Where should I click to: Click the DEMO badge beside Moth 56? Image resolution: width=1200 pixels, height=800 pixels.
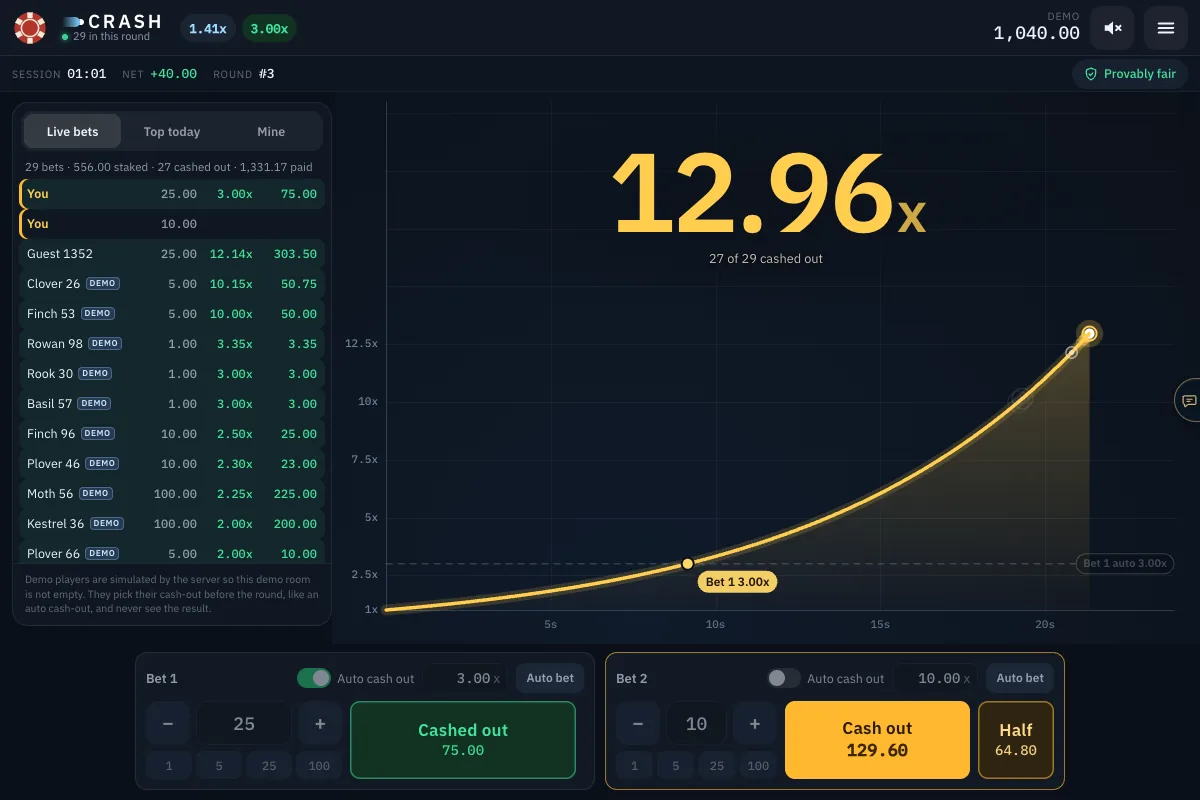pyautogui.click(x=96, y=493)
